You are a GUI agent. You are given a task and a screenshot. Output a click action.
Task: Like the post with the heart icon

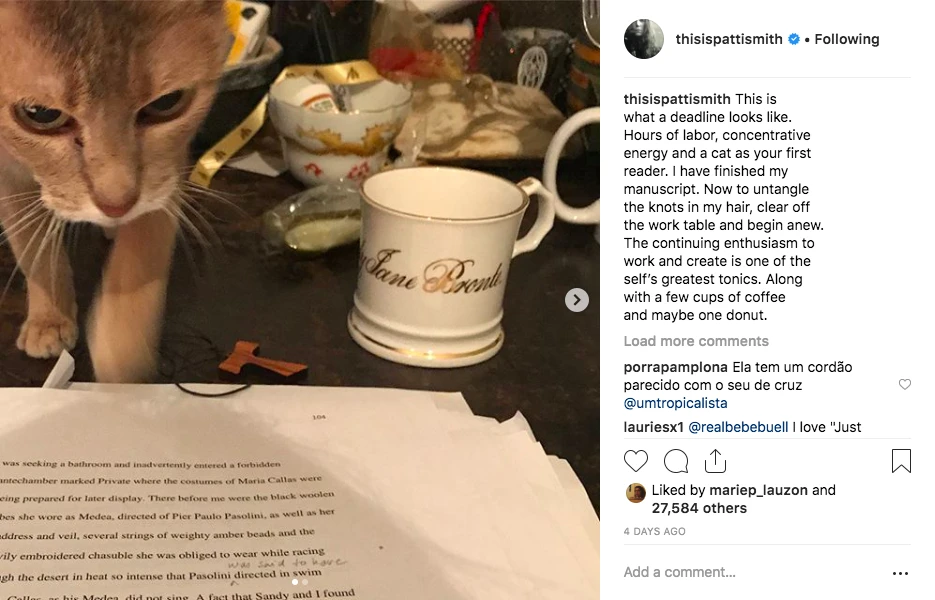(x=636, y=461)
